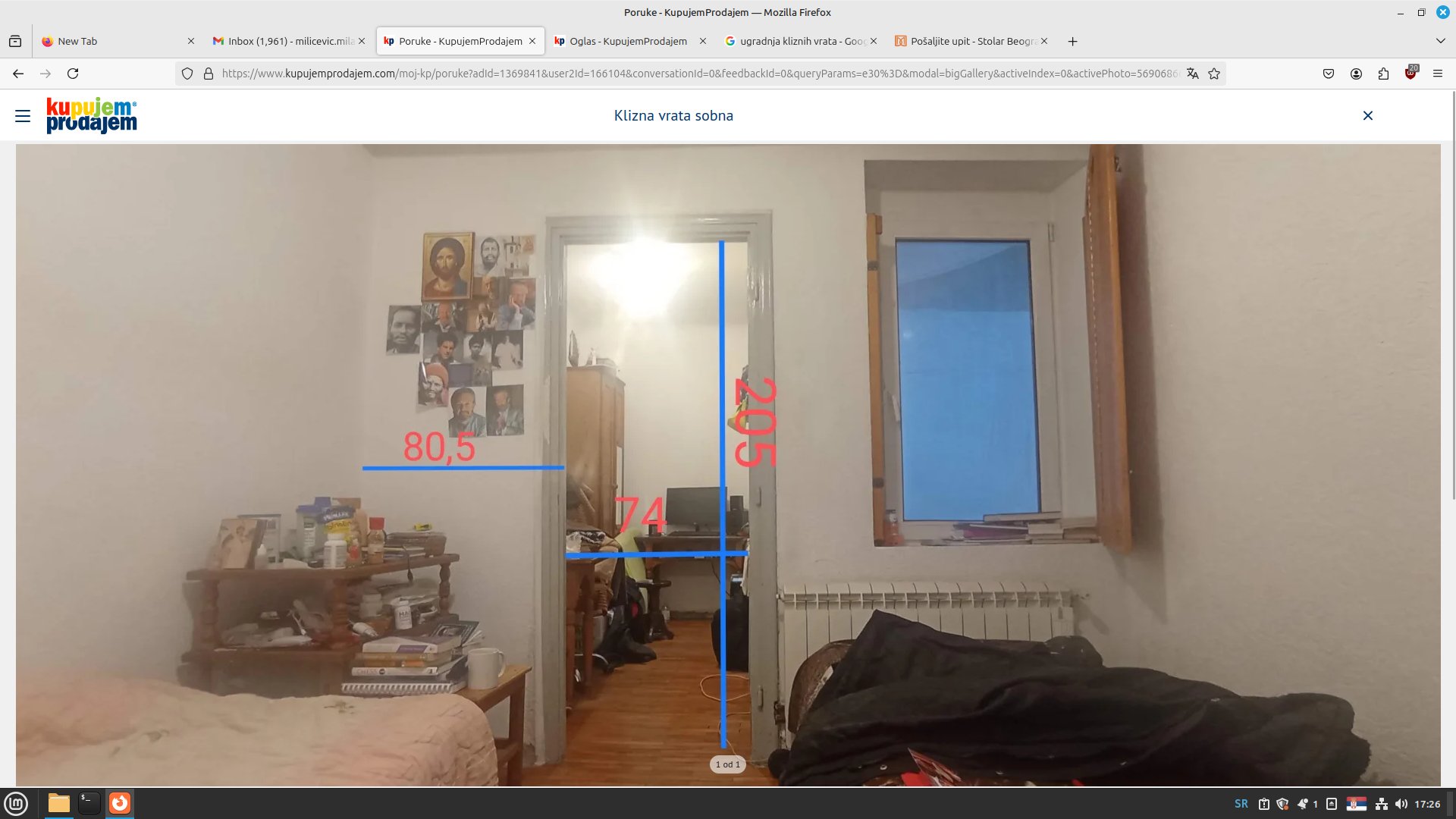This screenshot has width=1456, height=819.
Task: Click the KupujemProdajem logo
Action: point(92,116)
